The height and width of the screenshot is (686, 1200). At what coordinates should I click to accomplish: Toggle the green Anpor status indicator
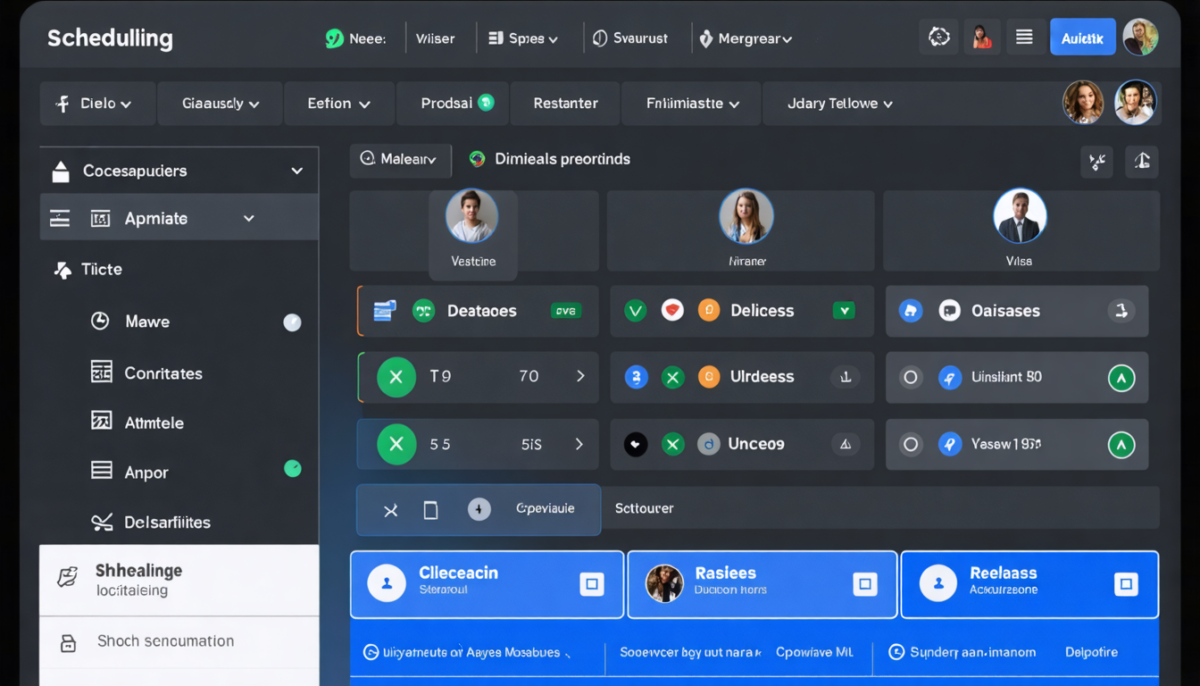coord(293,468)
